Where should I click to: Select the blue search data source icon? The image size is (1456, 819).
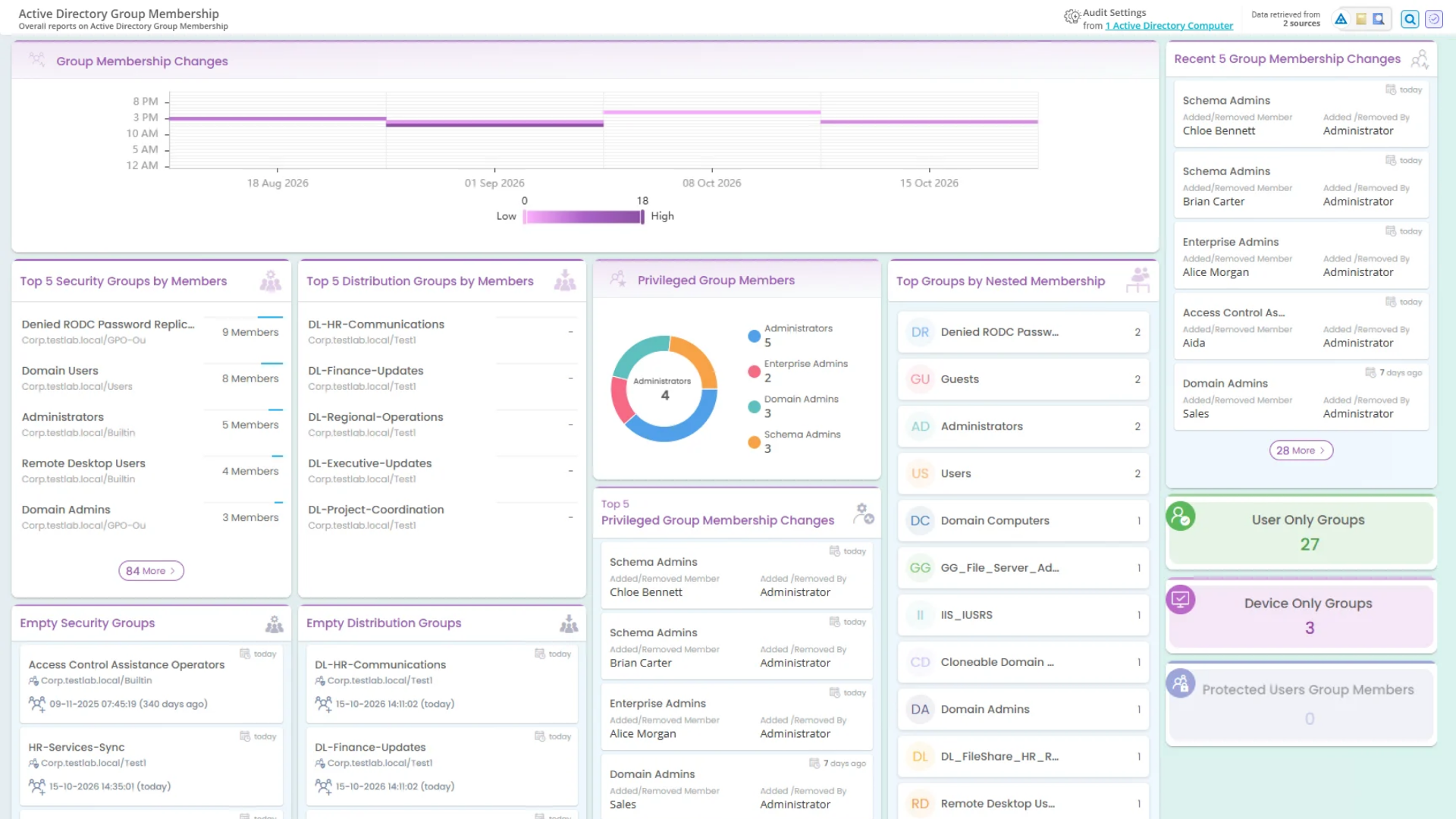click(x=1379, y=19)
